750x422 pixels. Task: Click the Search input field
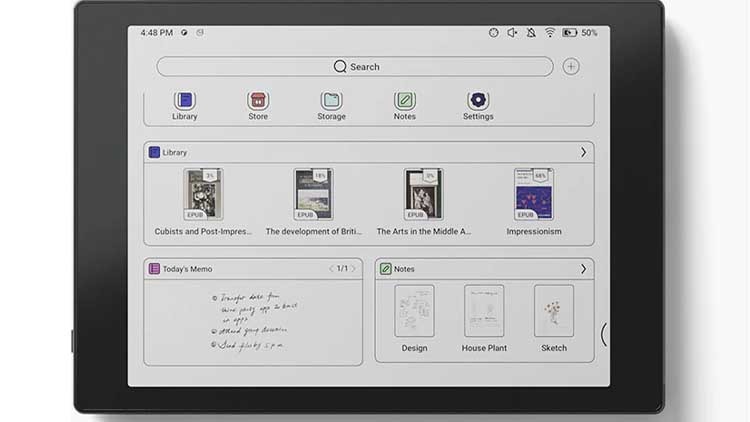point(355,67)
